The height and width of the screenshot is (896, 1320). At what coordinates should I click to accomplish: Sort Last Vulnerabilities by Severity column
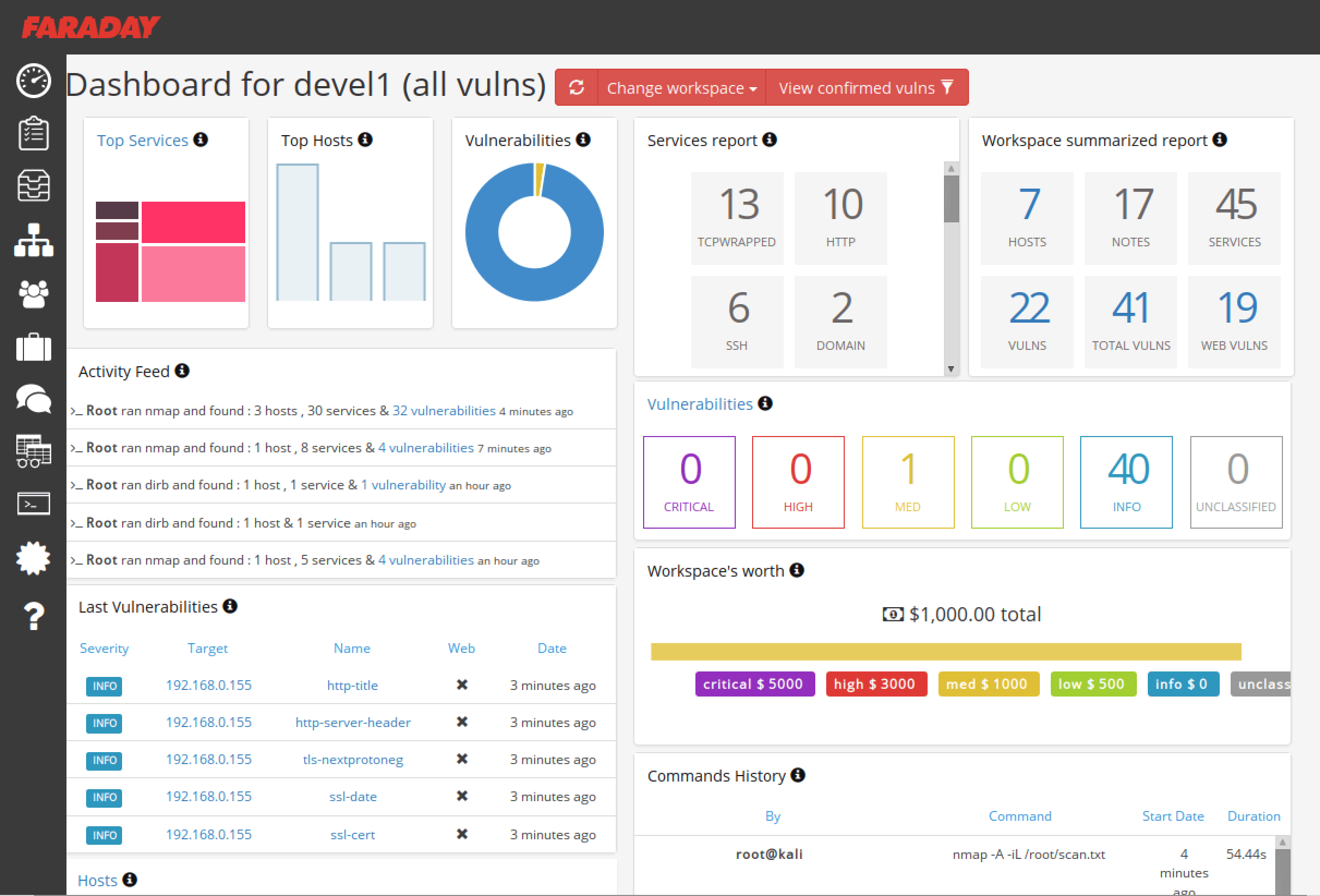click(x=104, y=648)
